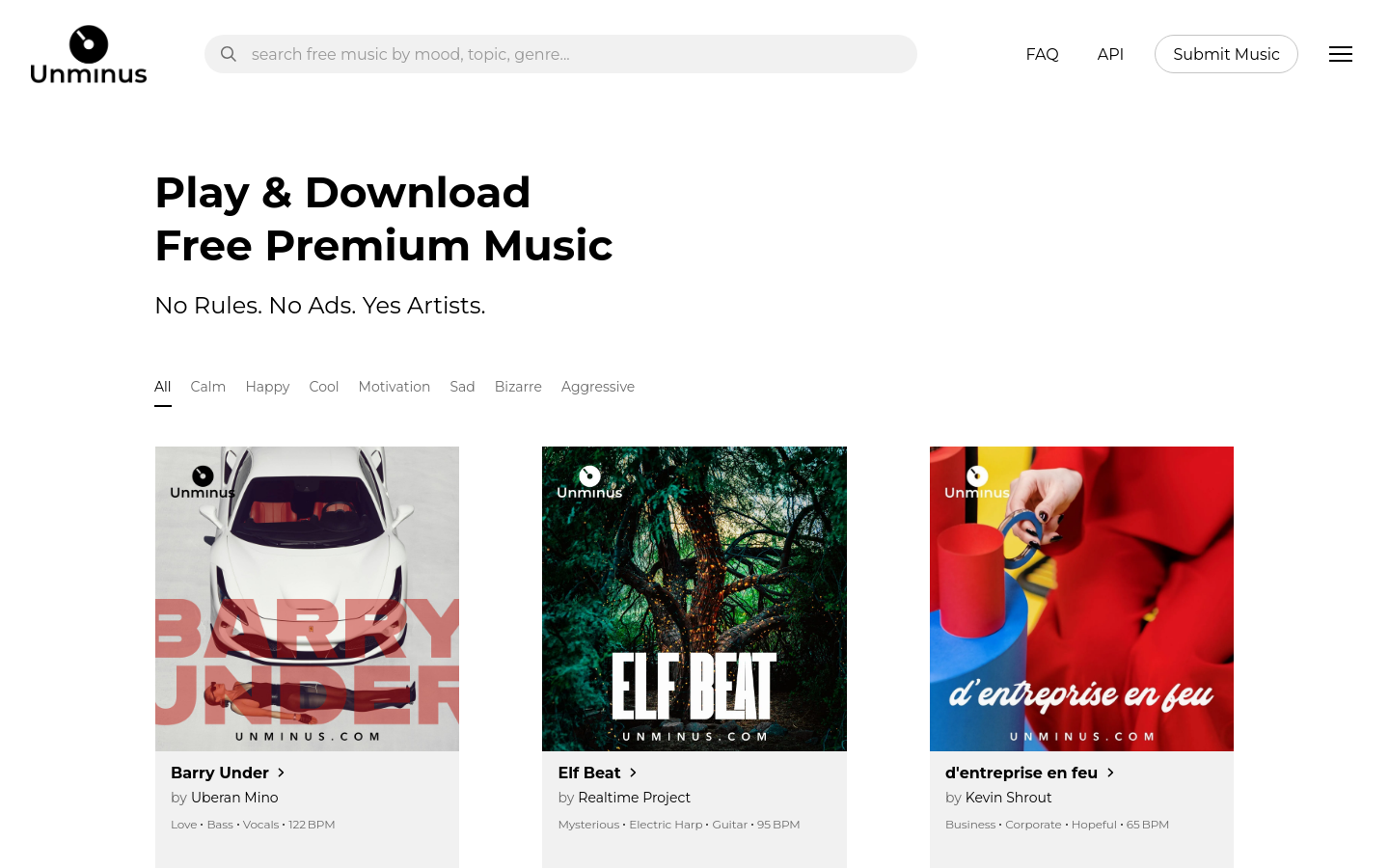Image resolution: width=1389 pixels, height=868 pixels.
Task: Choose the Bizarre mood filter
Action: coord(518,387)
